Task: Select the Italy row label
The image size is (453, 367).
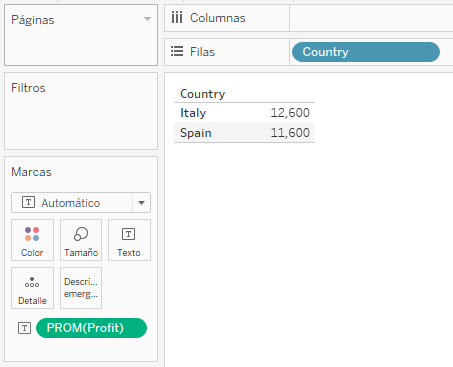Action: coord(193,113)
